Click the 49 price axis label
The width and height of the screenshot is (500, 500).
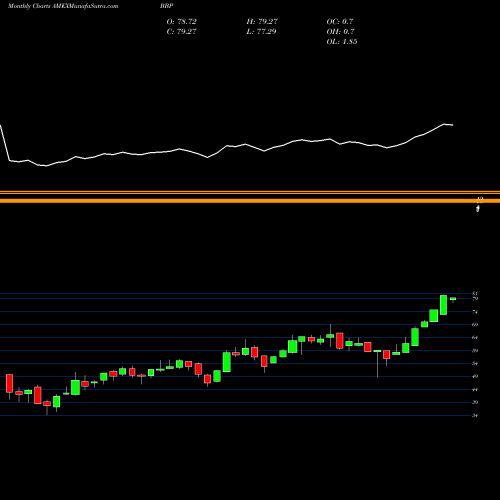[x=475, y=376]
